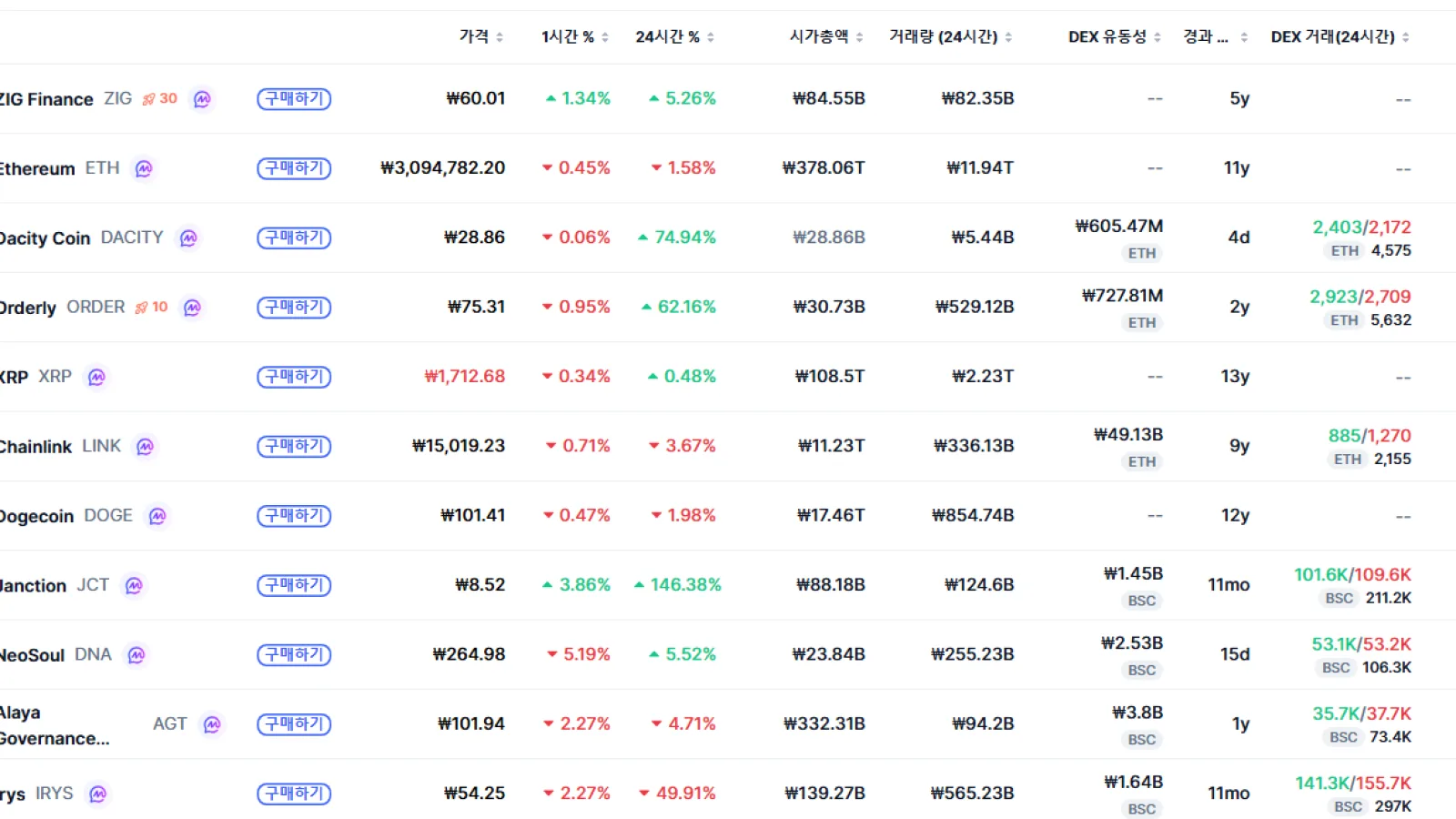
Task: Click the rocket boost 30 icon for ZIG
Action: 159,98
